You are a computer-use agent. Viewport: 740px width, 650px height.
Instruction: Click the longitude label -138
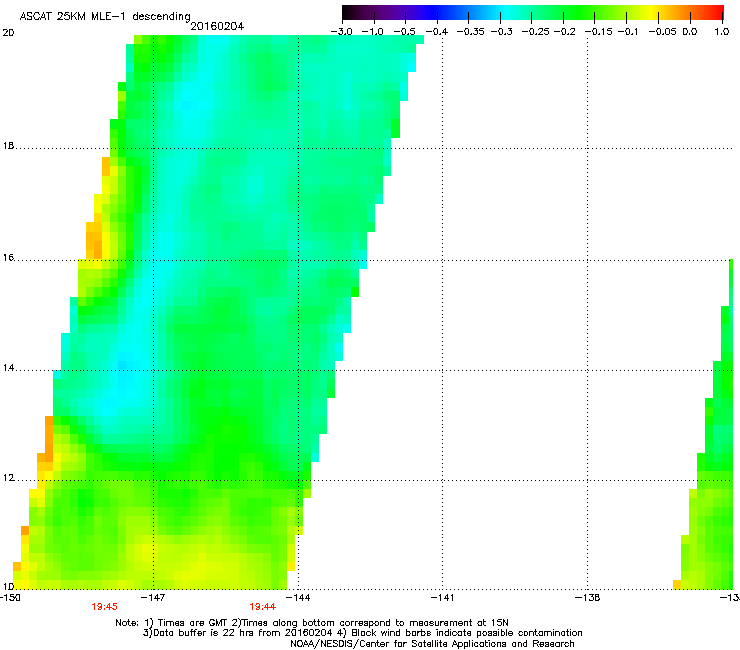[x=587, y=598]
